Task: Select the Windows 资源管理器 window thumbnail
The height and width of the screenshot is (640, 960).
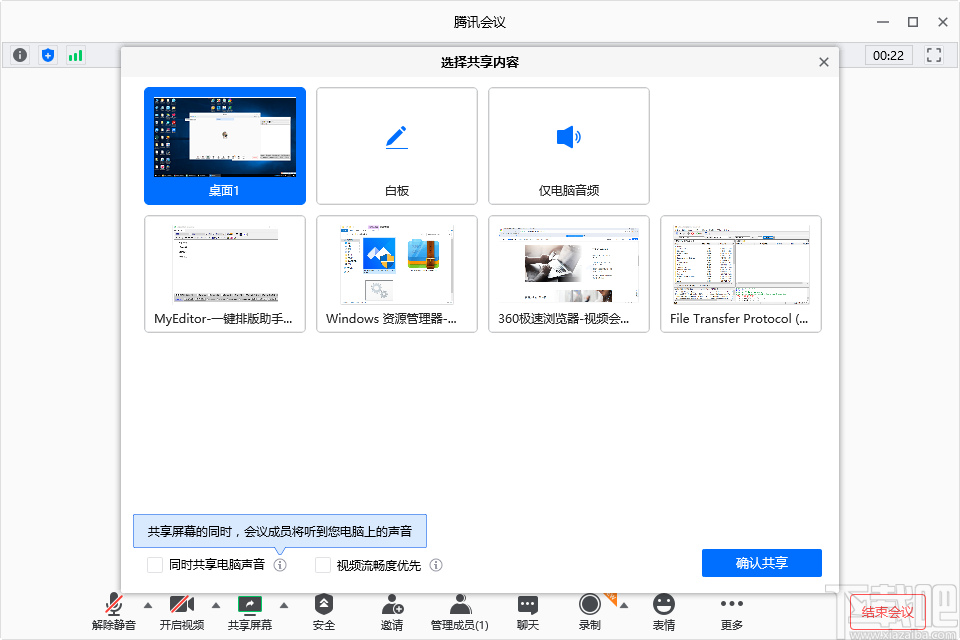Action: pos(397,274)
